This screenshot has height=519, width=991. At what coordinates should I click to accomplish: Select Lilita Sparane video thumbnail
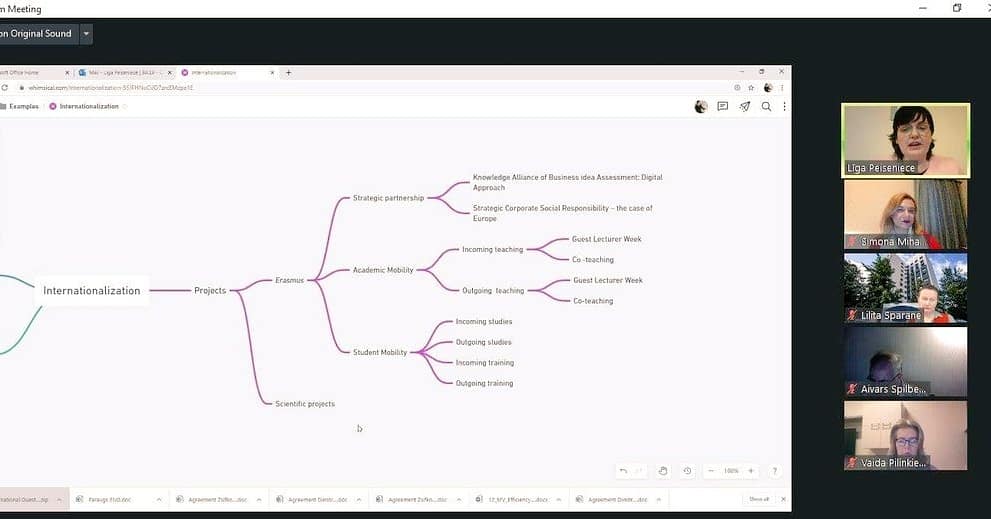pyautogui.click(x=906, y=288)
